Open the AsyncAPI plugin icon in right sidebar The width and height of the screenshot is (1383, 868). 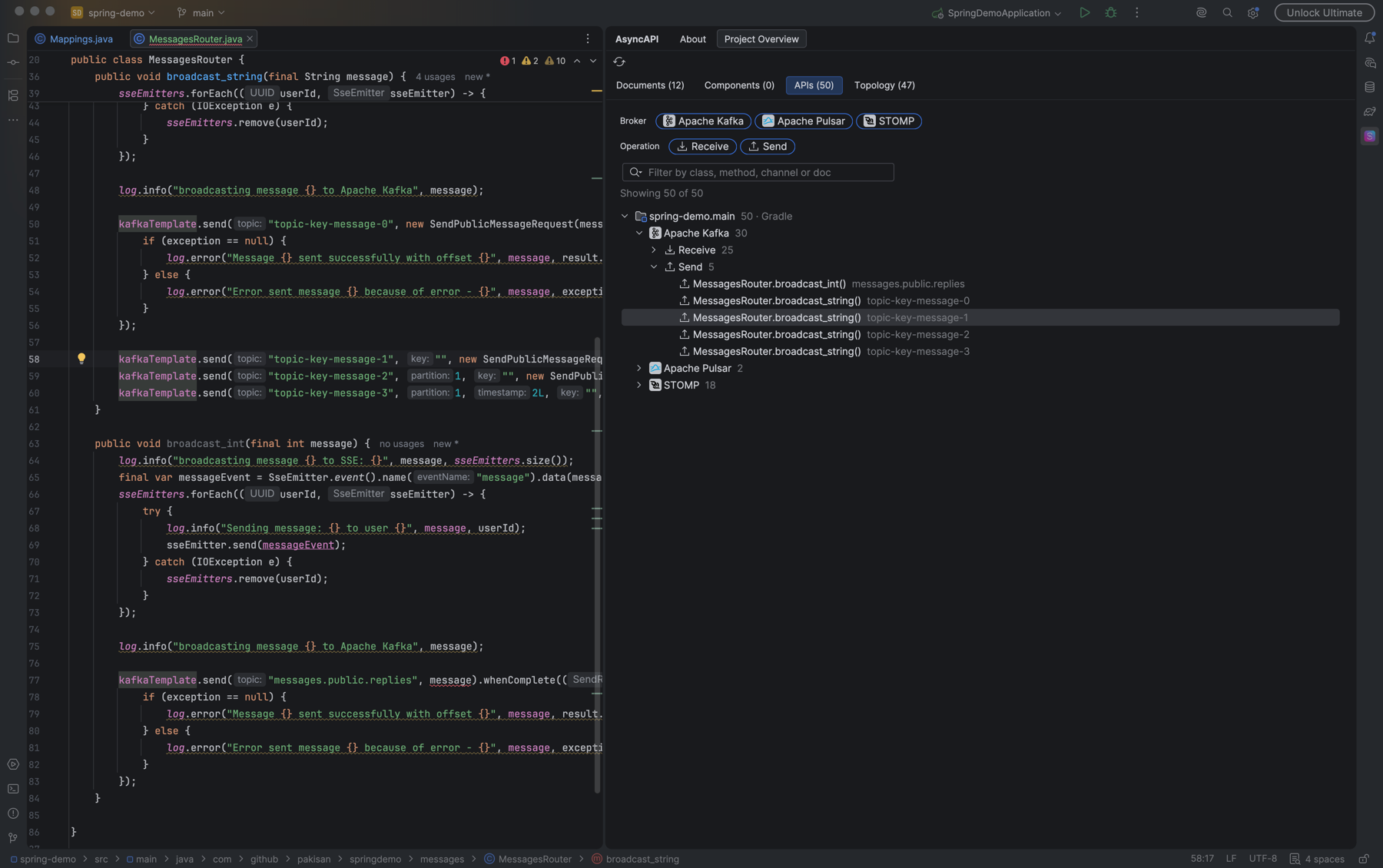(x=1370, y=136)
